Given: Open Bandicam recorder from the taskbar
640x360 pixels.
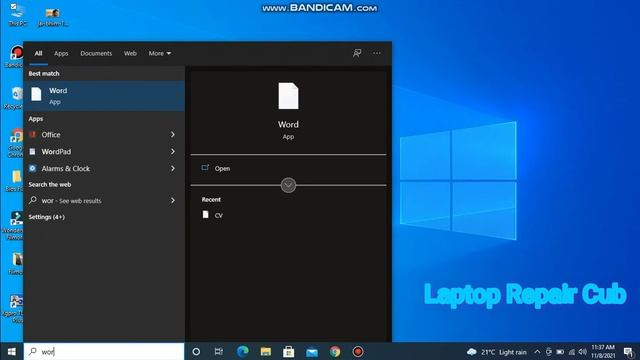Looking at the screenshot, I should click(x=358, y=351).
